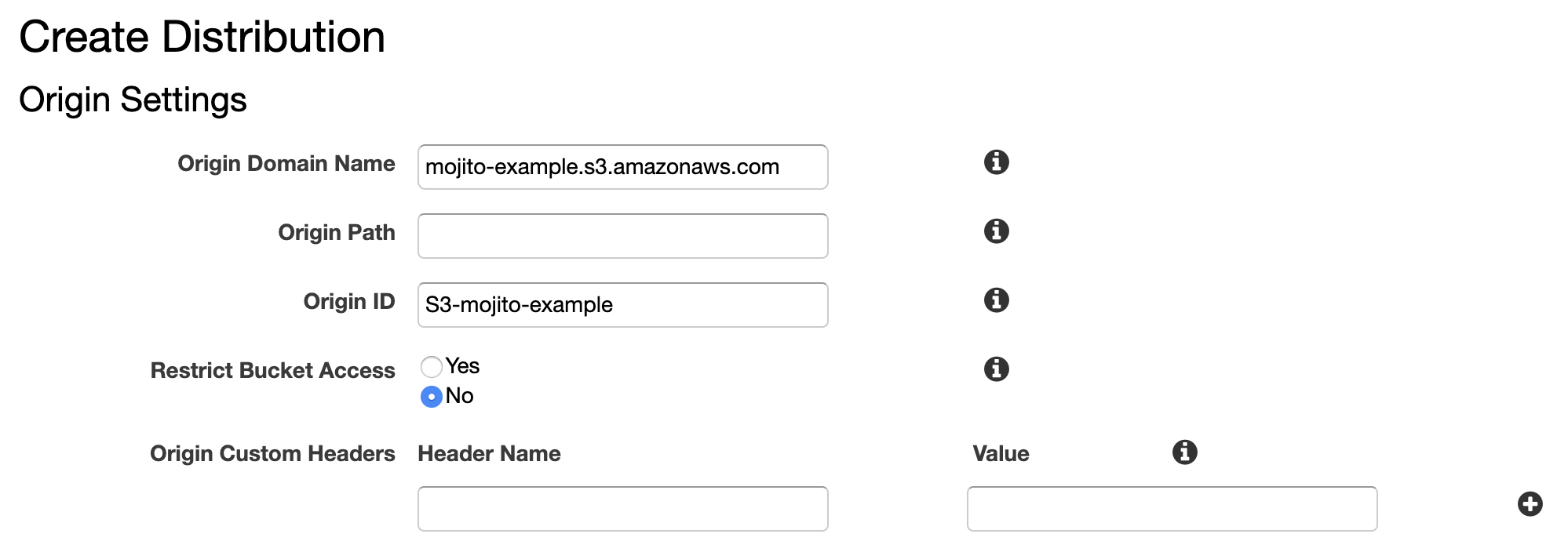Click the Header Name column label
Image resolution: width=1568 pixels, height=552 pixels.
(489, 453)
